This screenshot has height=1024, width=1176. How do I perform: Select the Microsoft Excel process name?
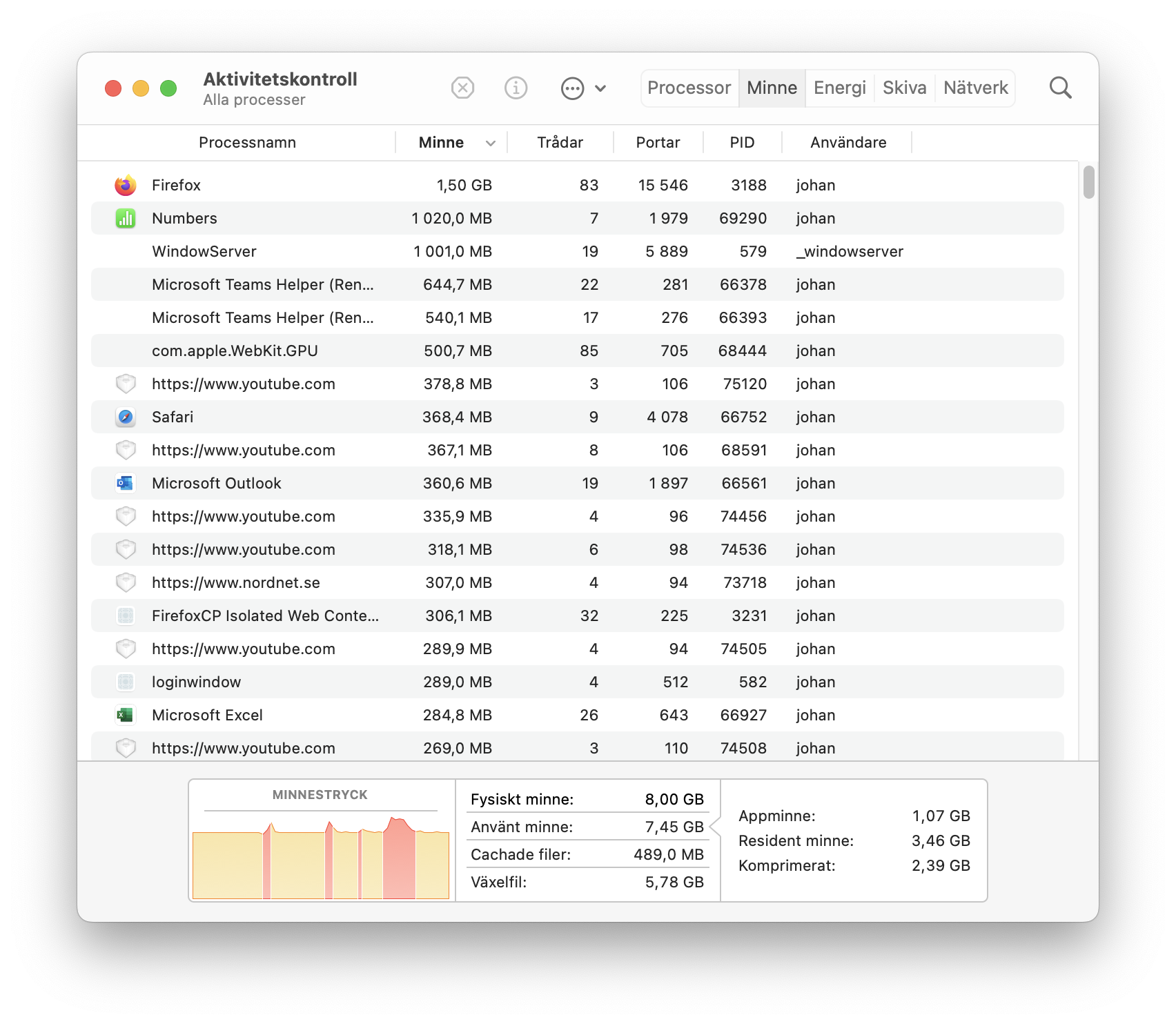coord(207,715)
